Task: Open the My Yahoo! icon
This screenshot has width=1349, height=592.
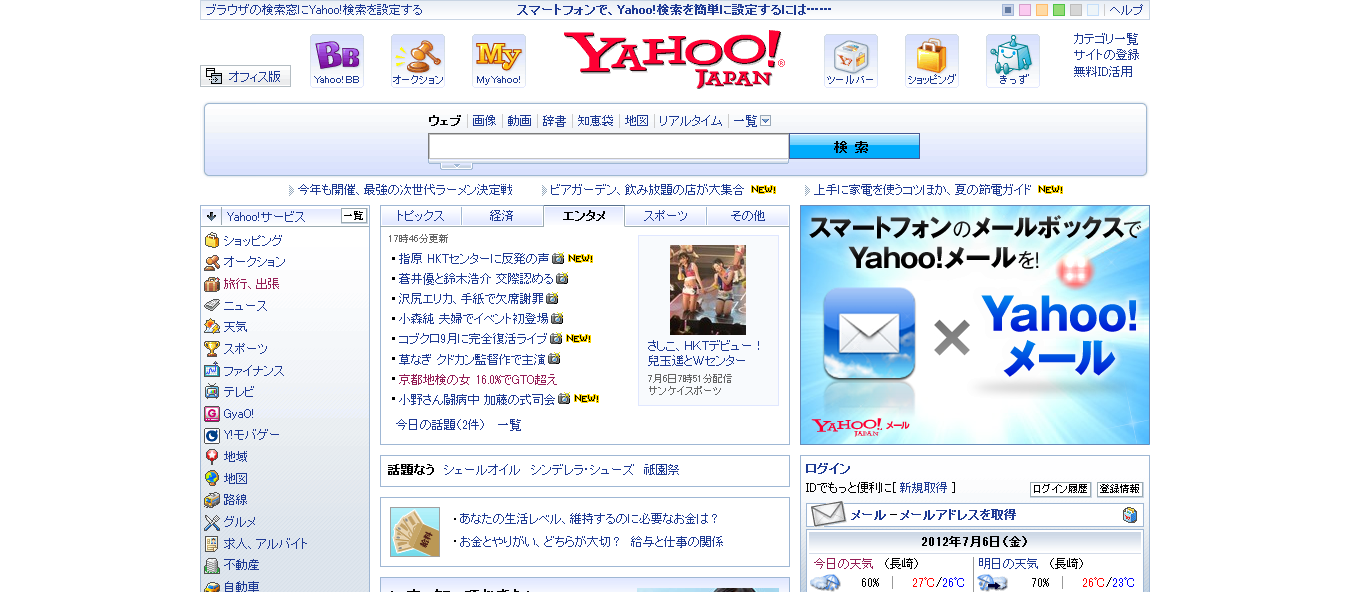Action: 499,61
